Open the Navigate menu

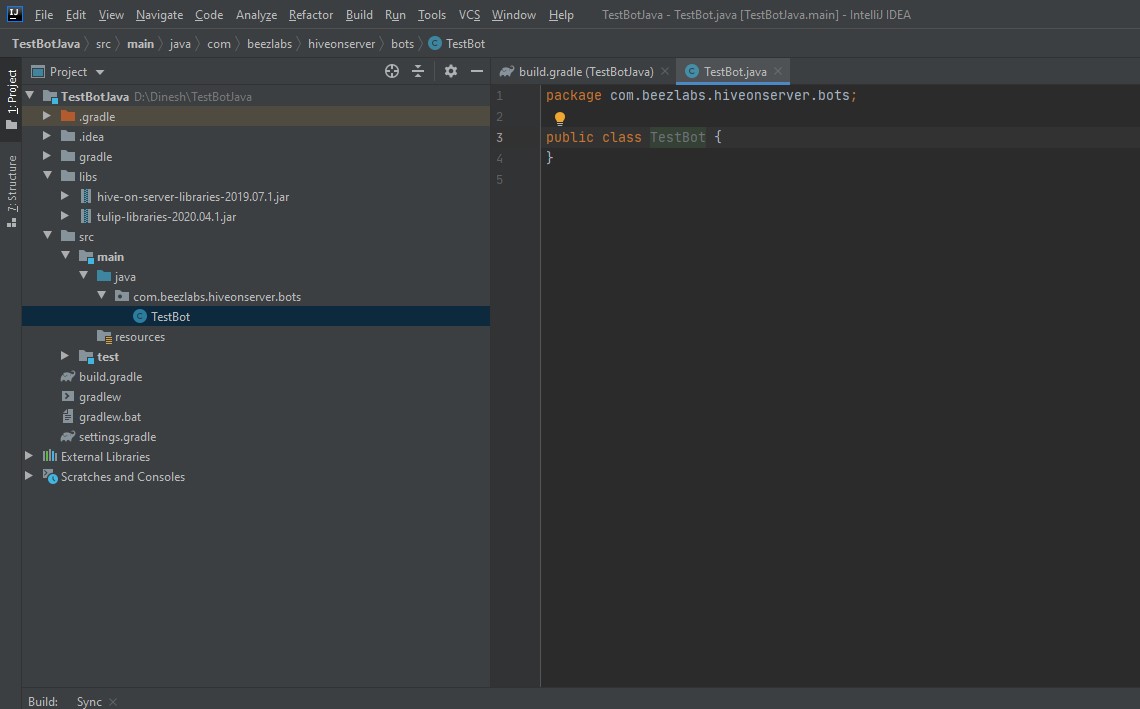[x=159, y=15]
